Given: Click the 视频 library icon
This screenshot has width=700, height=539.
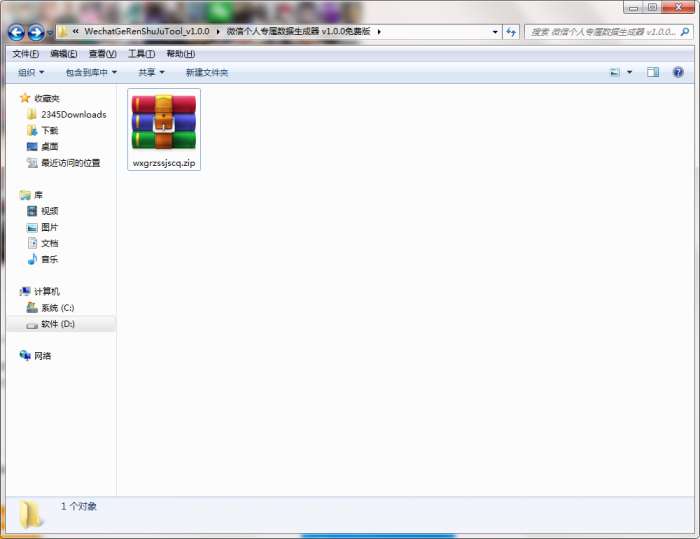Looking at the screenshot, I should 32,211.
